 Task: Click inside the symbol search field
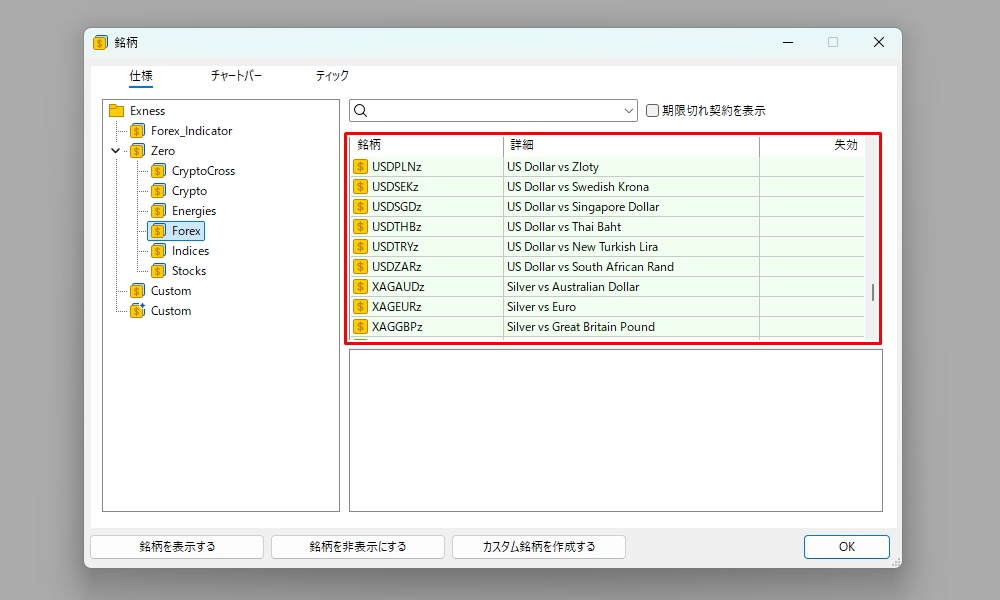coord(495,111)
